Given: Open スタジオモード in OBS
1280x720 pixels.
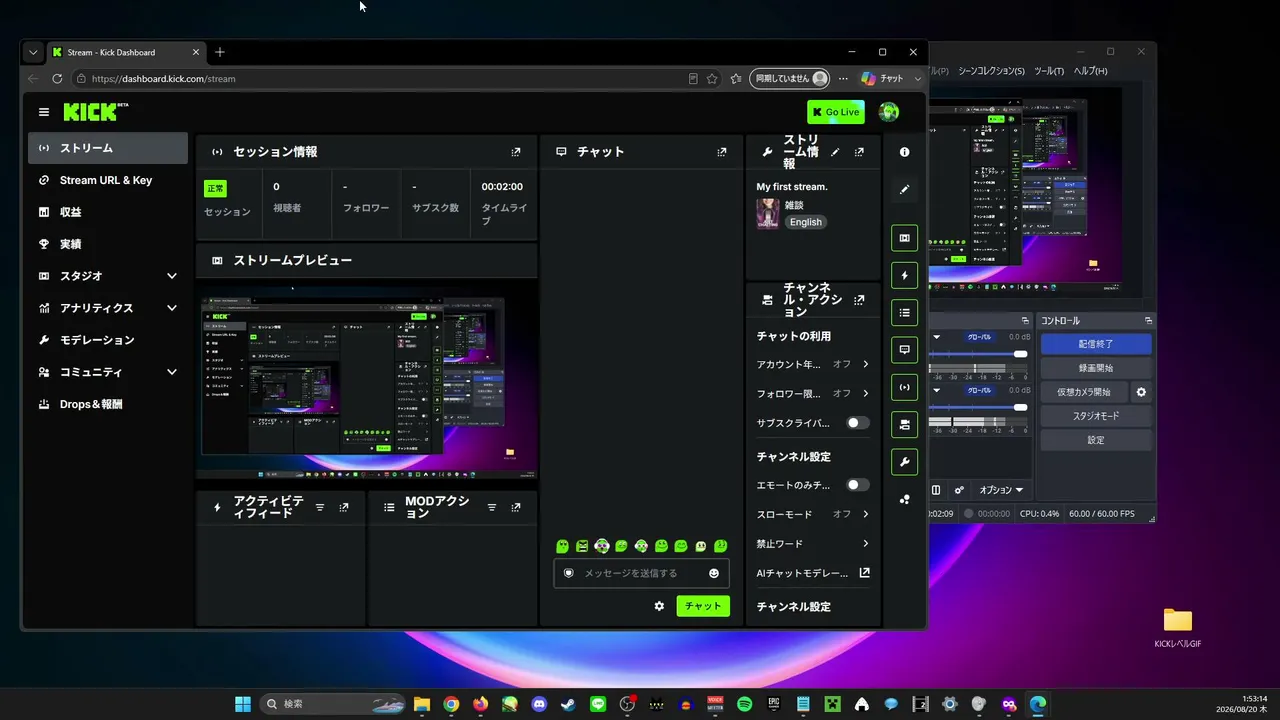Looking at the screenshot, I should coord(1096,416).
